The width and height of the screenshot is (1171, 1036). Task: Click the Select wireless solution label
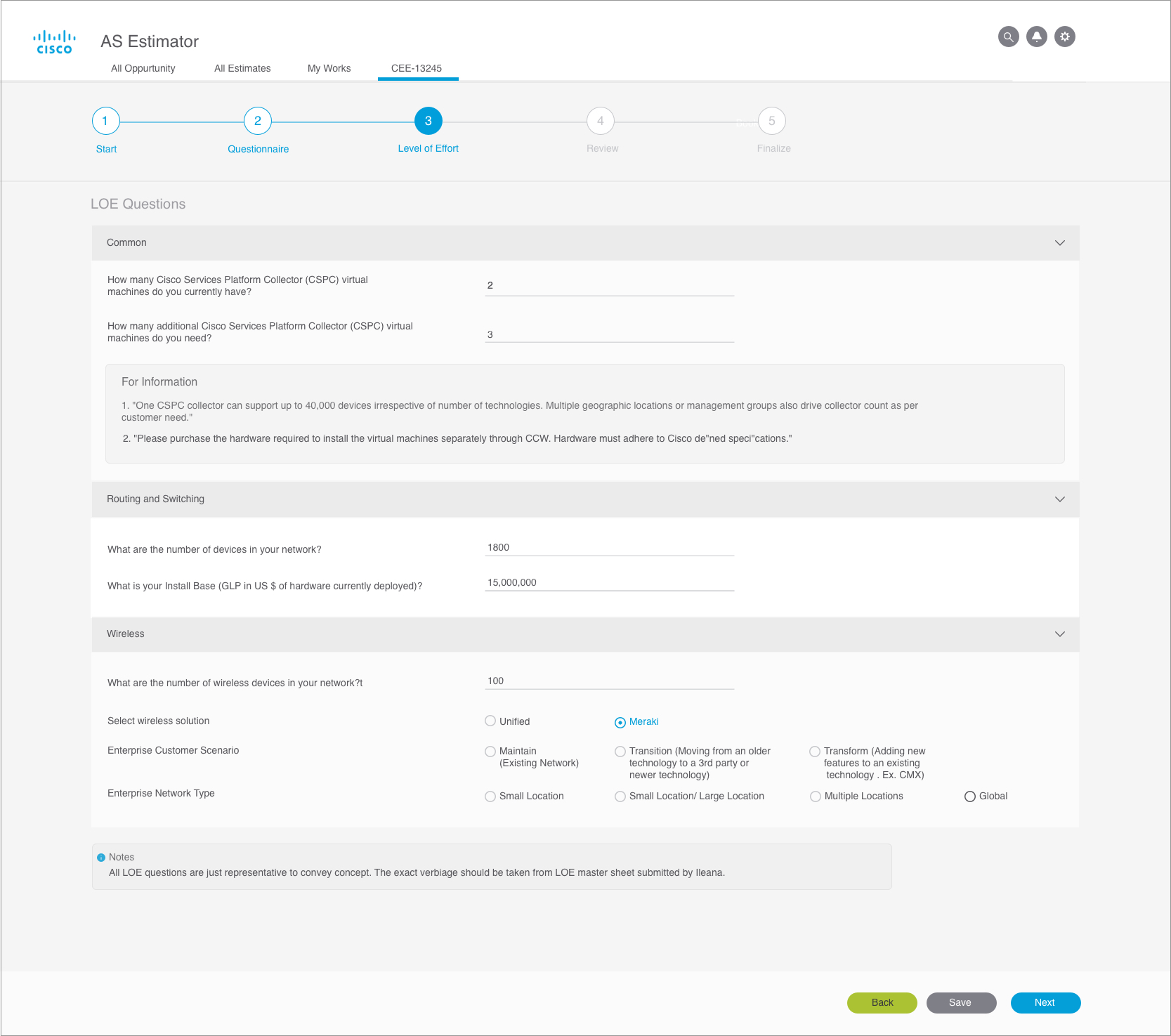point(159,721)
